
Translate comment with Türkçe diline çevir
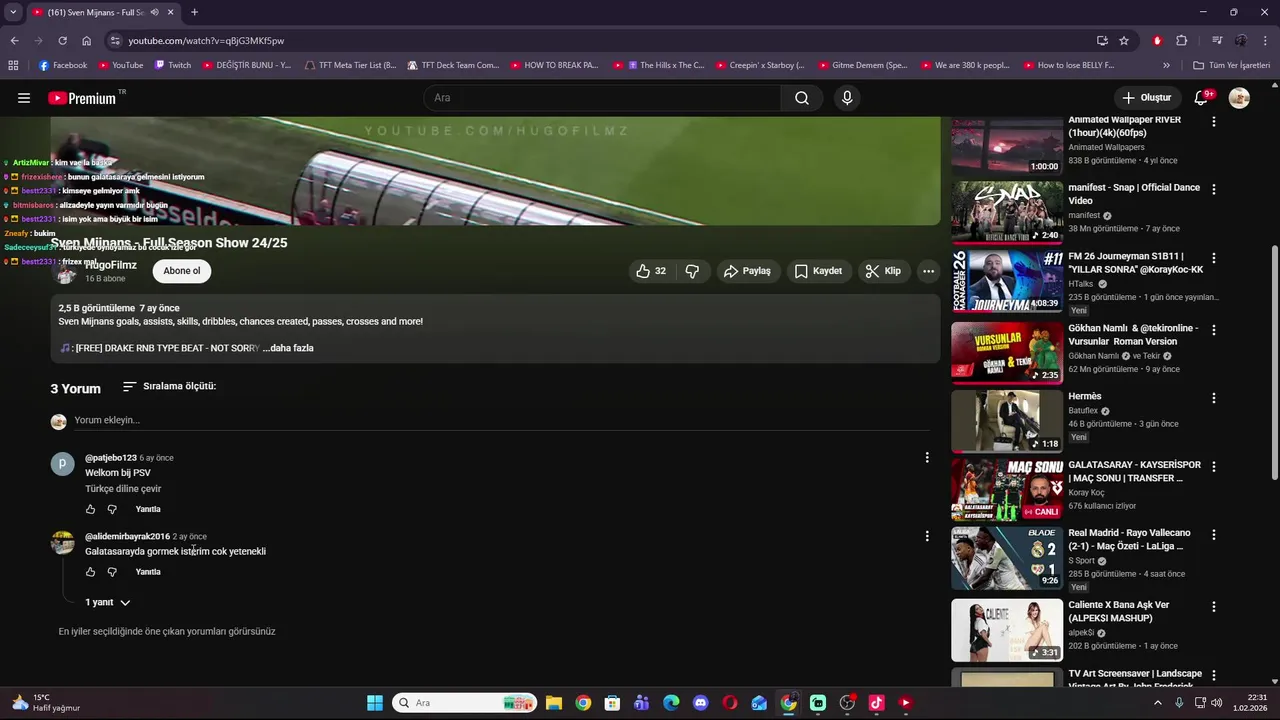tap(123, 489)
